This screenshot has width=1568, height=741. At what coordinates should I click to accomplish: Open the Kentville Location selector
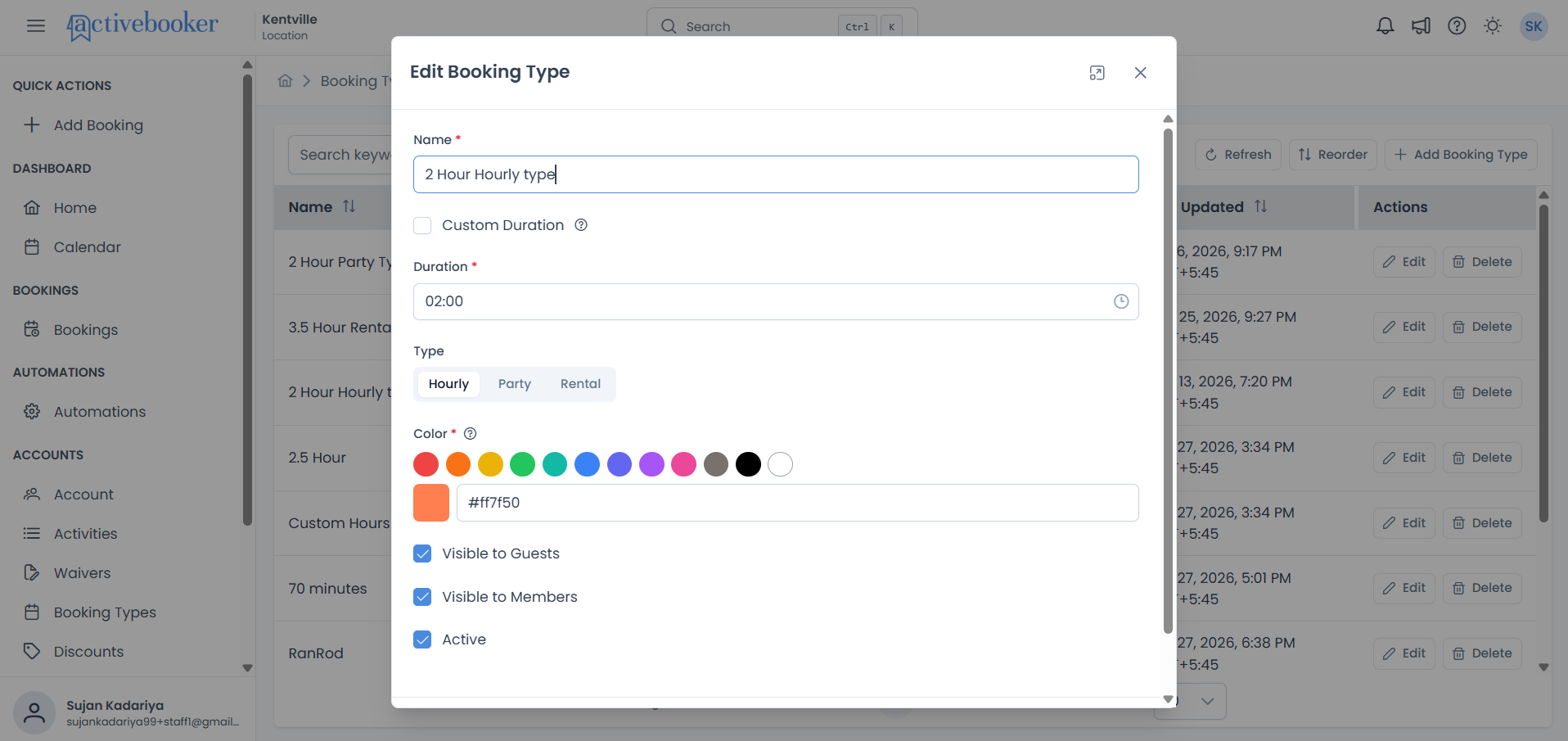[290, 26]
